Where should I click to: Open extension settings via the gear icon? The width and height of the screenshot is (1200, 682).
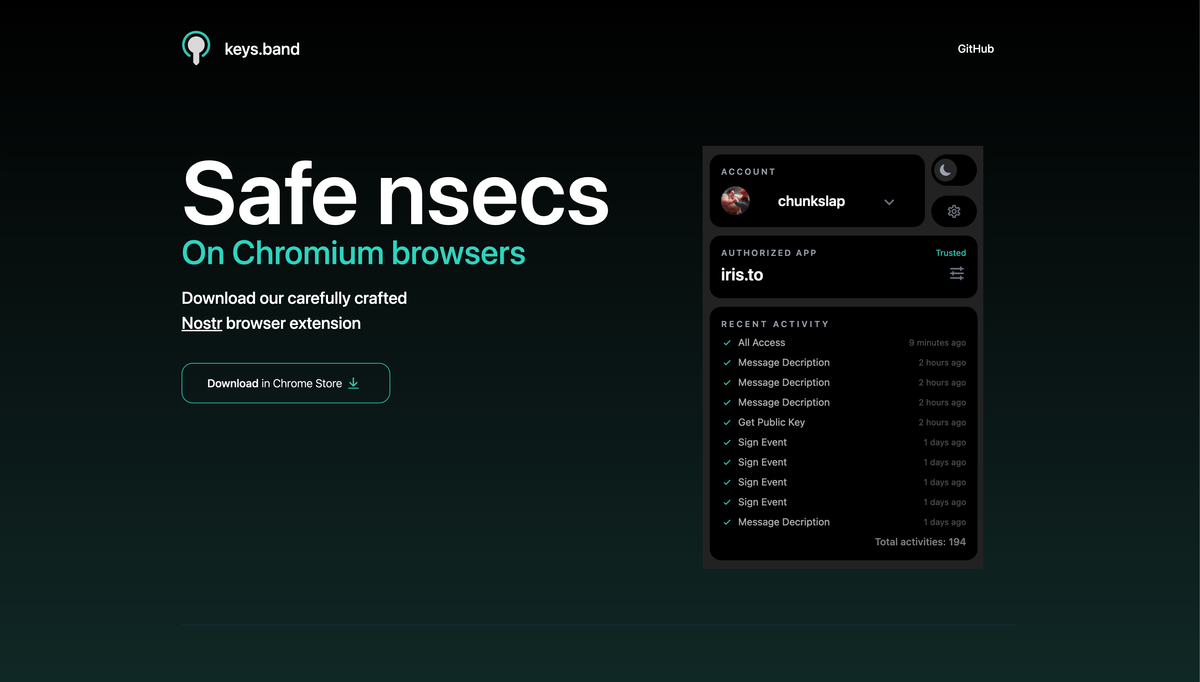pyautogui.click(x=953, y=211)
